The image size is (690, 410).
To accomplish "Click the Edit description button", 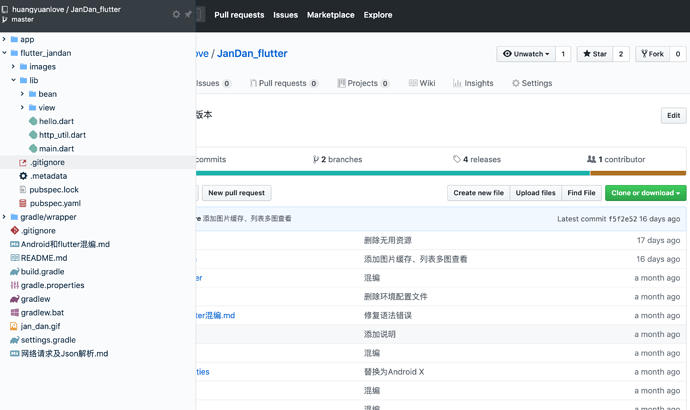I will click(x=673, y=115).
